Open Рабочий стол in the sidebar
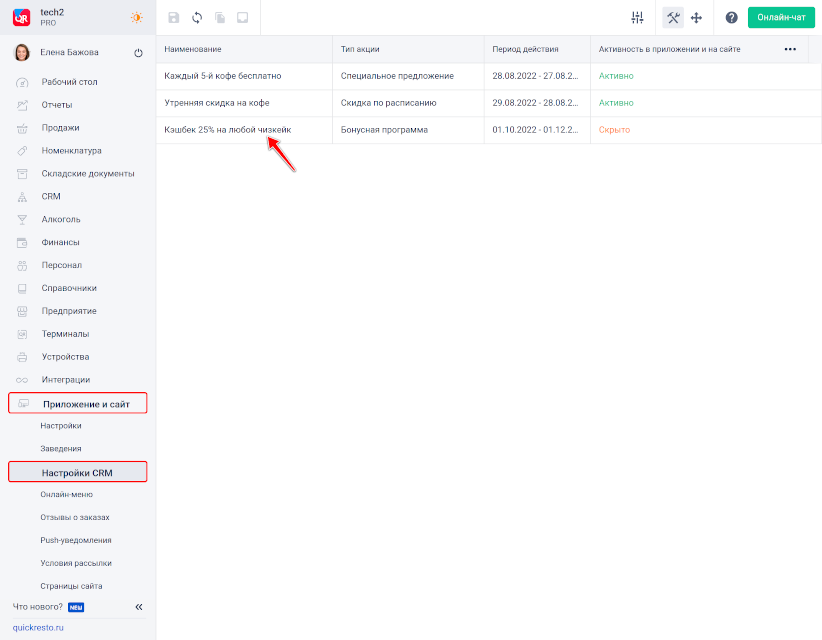Viewport: 822px width, 640px height. pyautogui.click(x=69, y=82)
